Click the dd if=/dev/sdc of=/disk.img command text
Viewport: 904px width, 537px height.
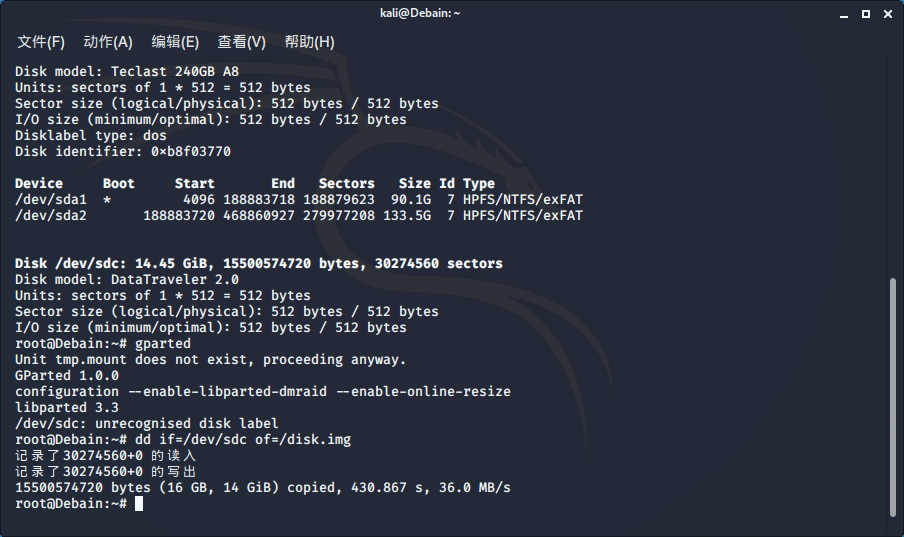(x=243, y=440)
